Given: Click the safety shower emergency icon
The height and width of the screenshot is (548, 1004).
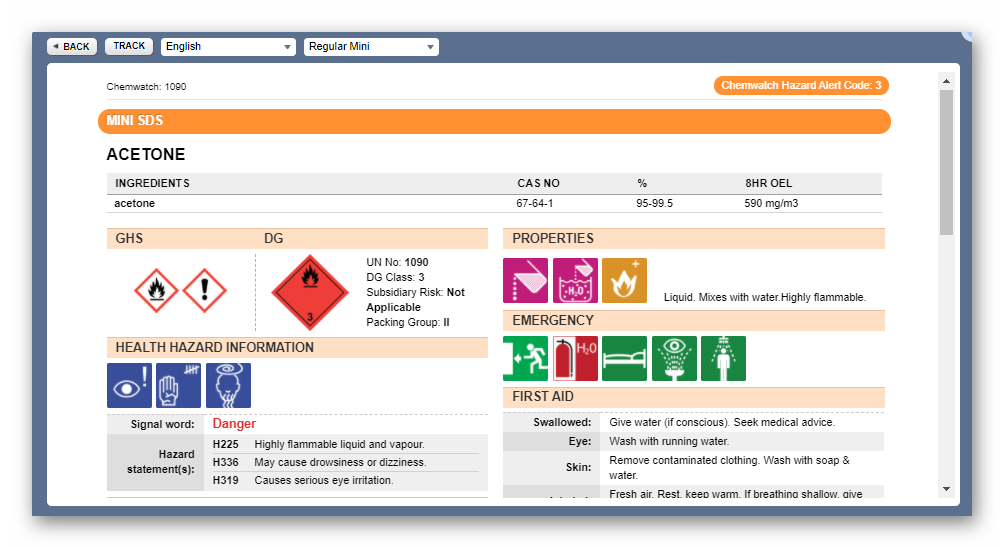Looking at the screenshot, I should (x=724, y=359).
